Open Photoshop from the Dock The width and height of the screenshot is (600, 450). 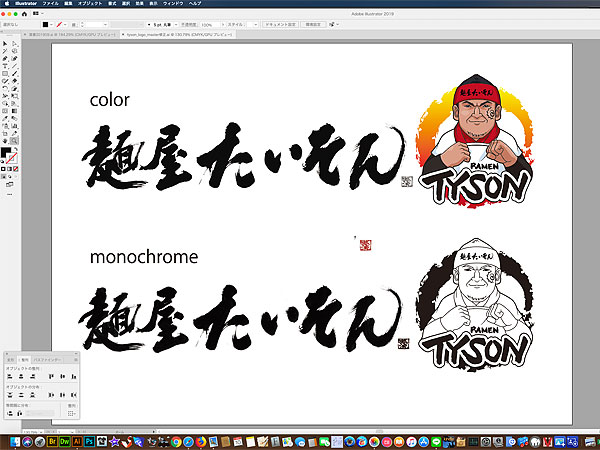pyautogui.click(x=89, y=441)
